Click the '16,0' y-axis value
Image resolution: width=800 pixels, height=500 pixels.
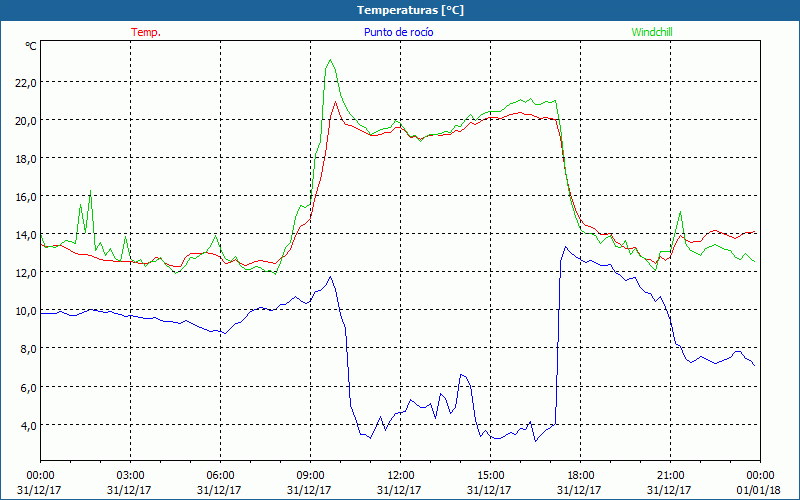pos(26,196)
